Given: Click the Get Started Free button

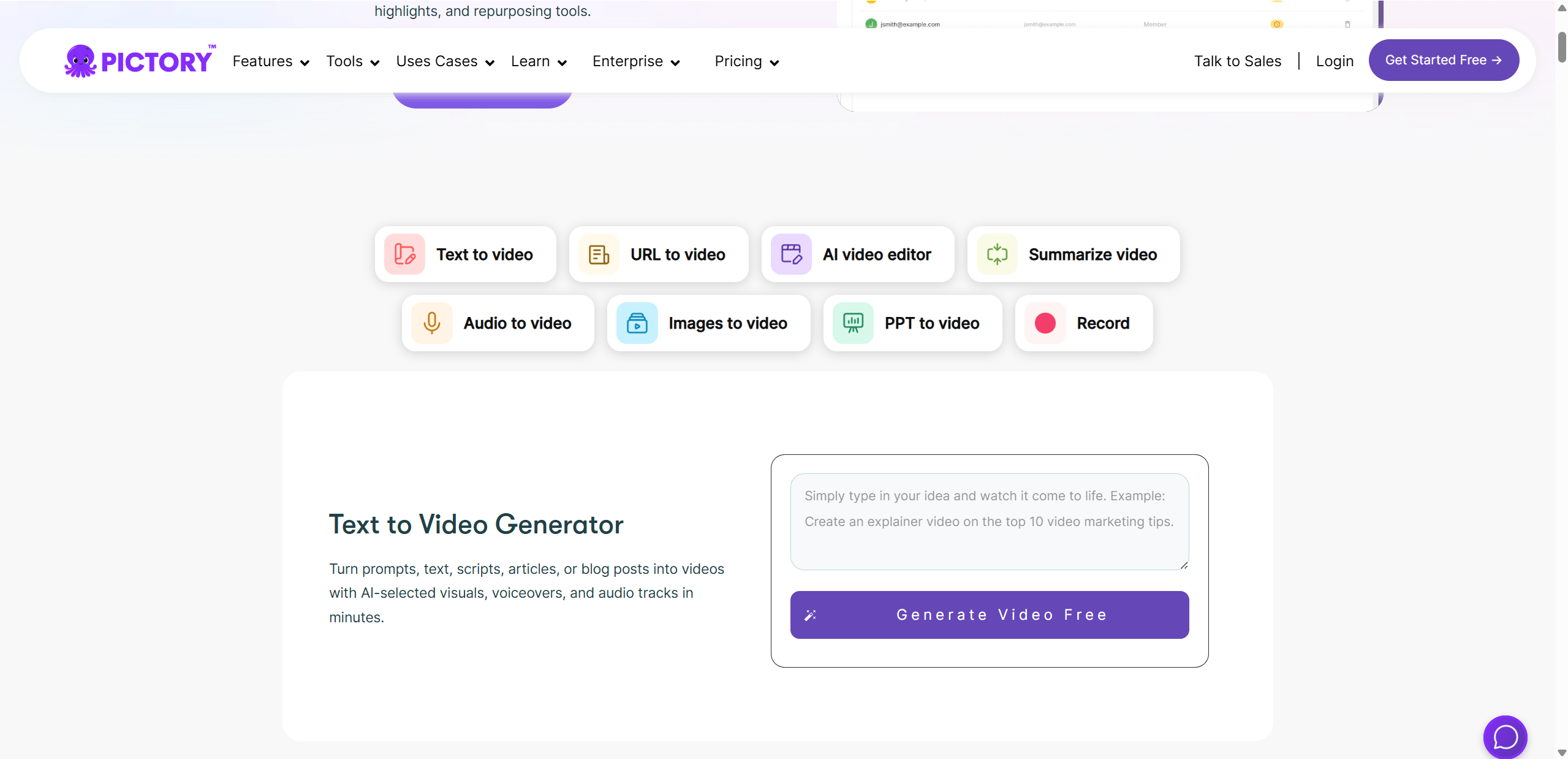Looking at the screenshot, I should point(1443,59).
